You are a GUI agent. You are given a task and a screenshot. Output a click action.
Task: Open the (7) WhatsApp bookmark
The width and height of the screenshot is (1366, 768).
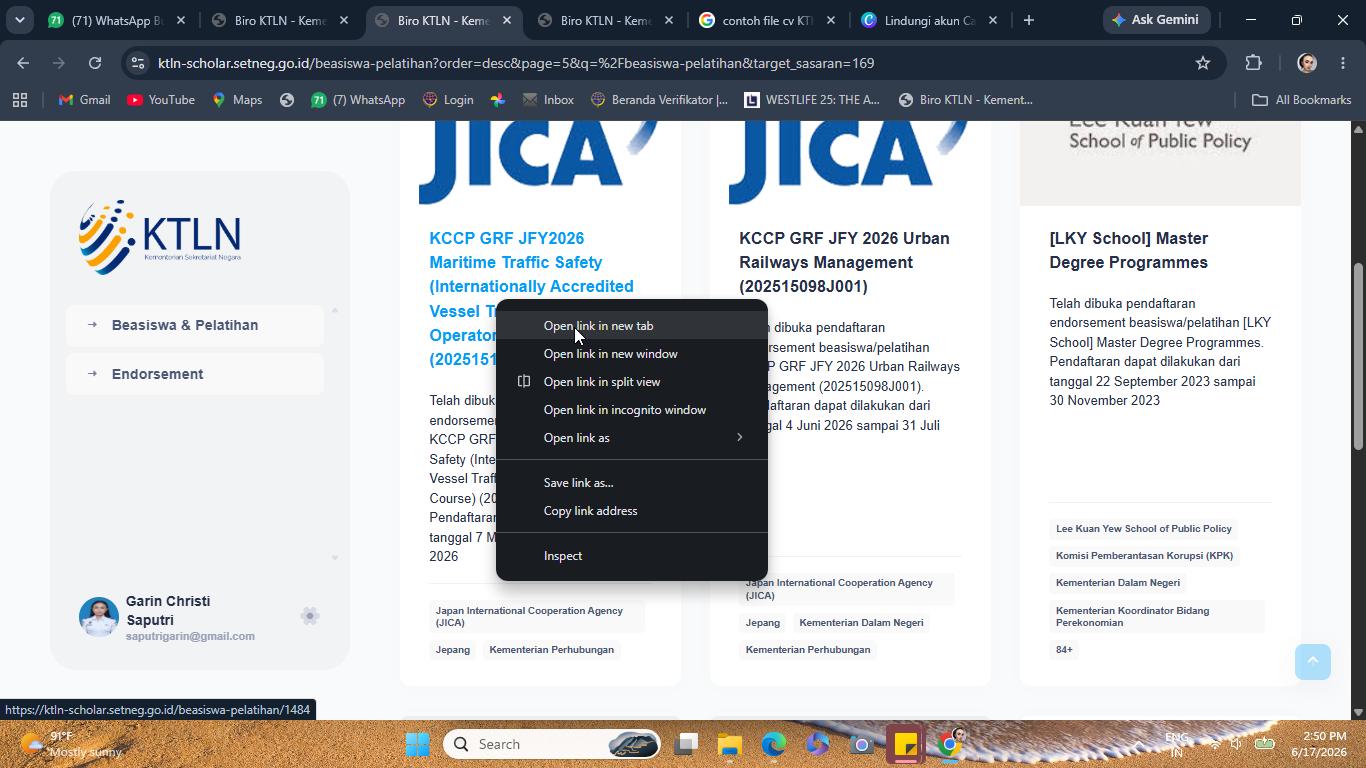(358, 100)
